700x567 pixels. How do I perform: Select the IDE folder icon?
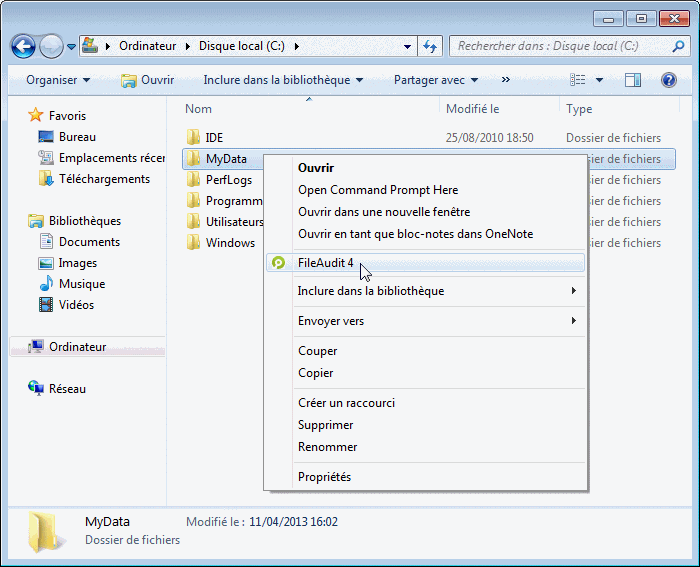point(194,138)
